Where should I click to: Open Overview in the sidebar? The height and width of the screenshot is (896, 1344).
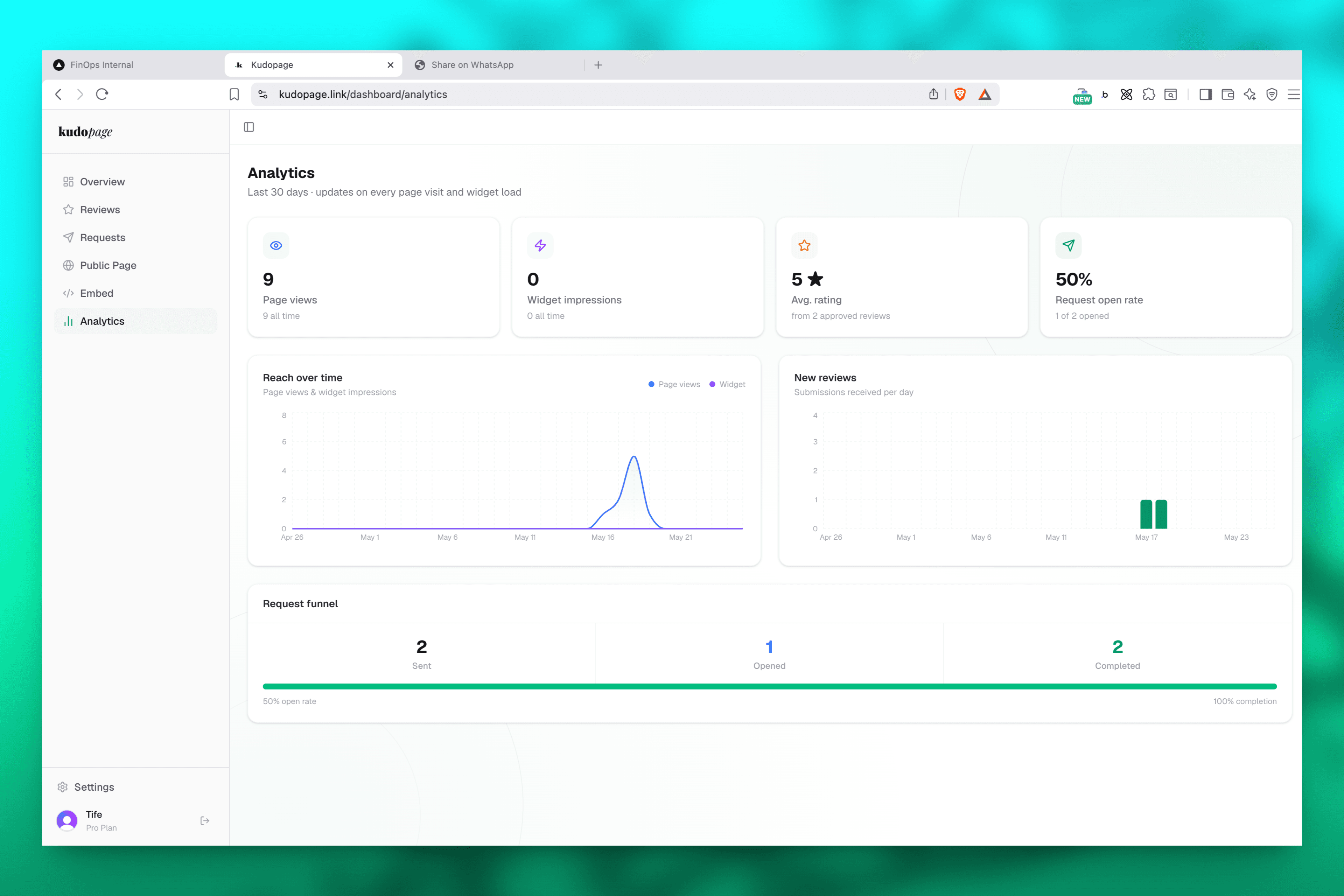tap(135, 182)
